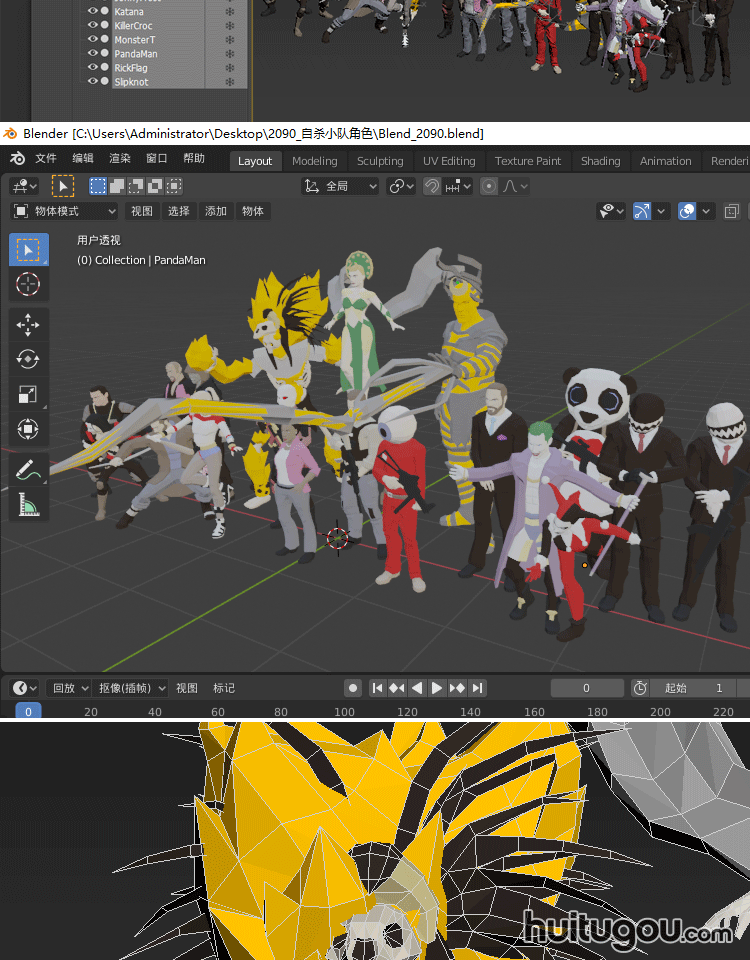The image size is (750, 960).
Task: Click the current frame number field
Action: 586,688
